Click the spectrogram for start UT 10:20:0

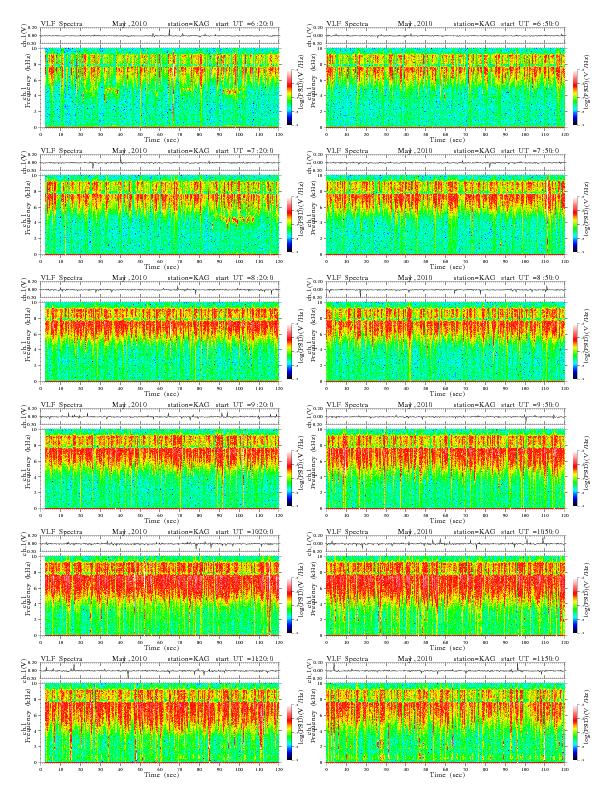tap(160, 596)
